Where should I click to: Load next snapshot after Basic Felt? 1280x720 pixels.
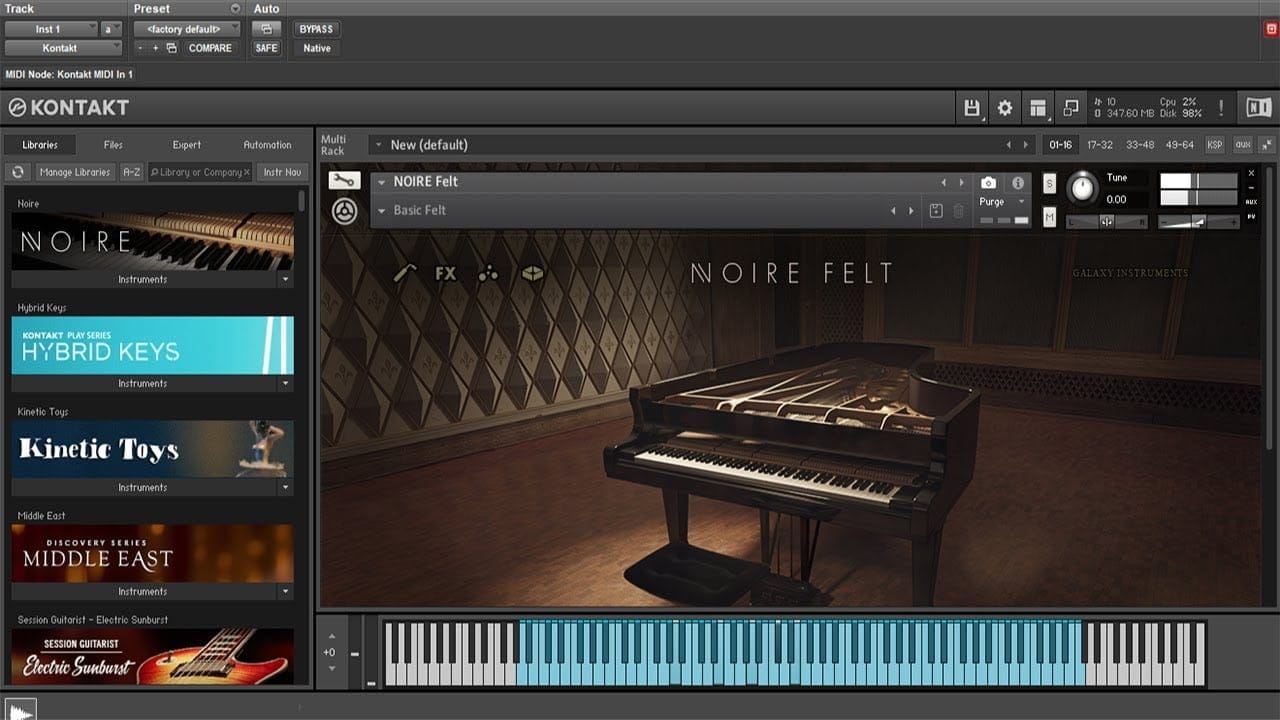click(911, 211)
